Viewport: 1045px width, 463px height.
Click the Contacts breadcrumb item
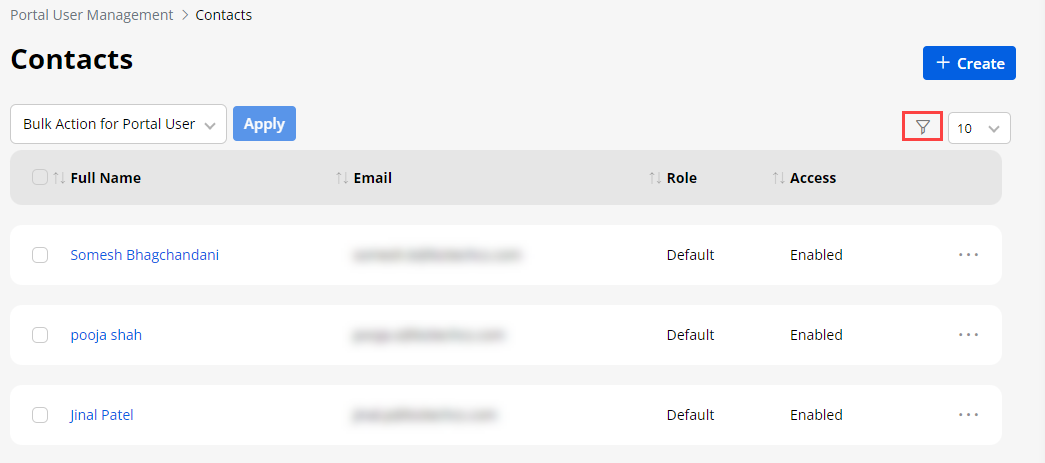point(224,15)
